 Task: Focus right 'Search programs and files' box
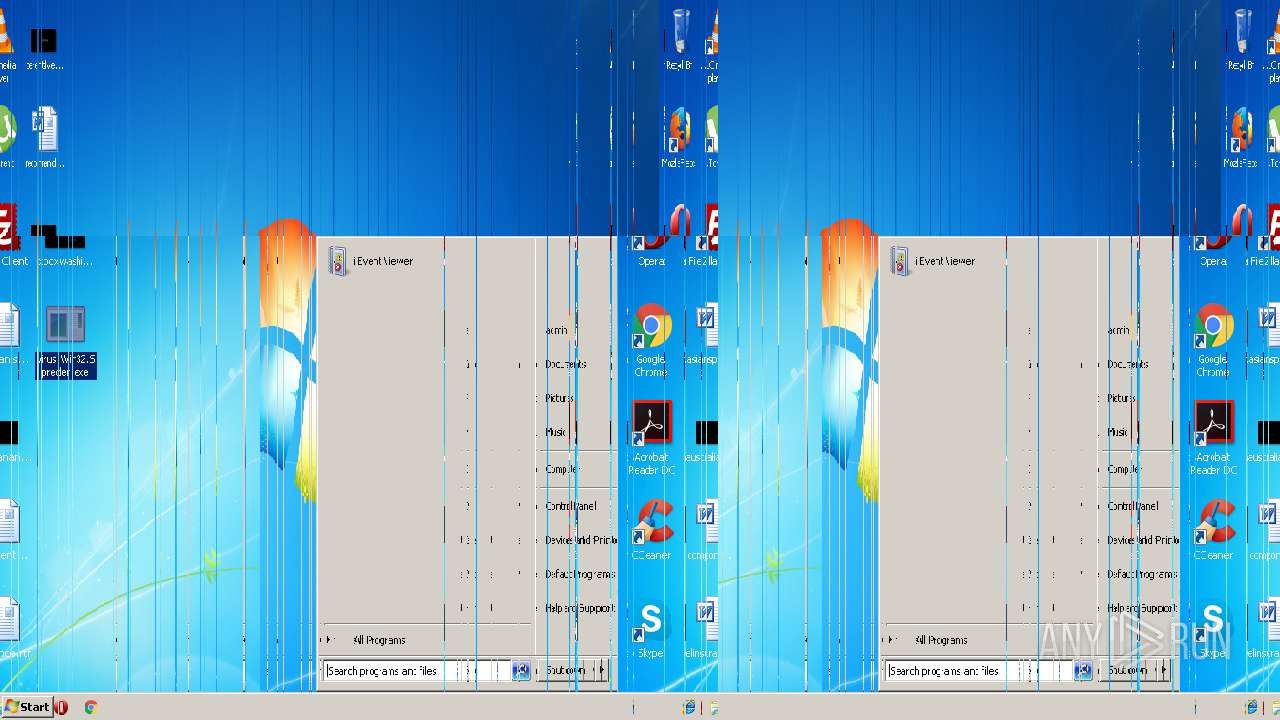(978, 671)
